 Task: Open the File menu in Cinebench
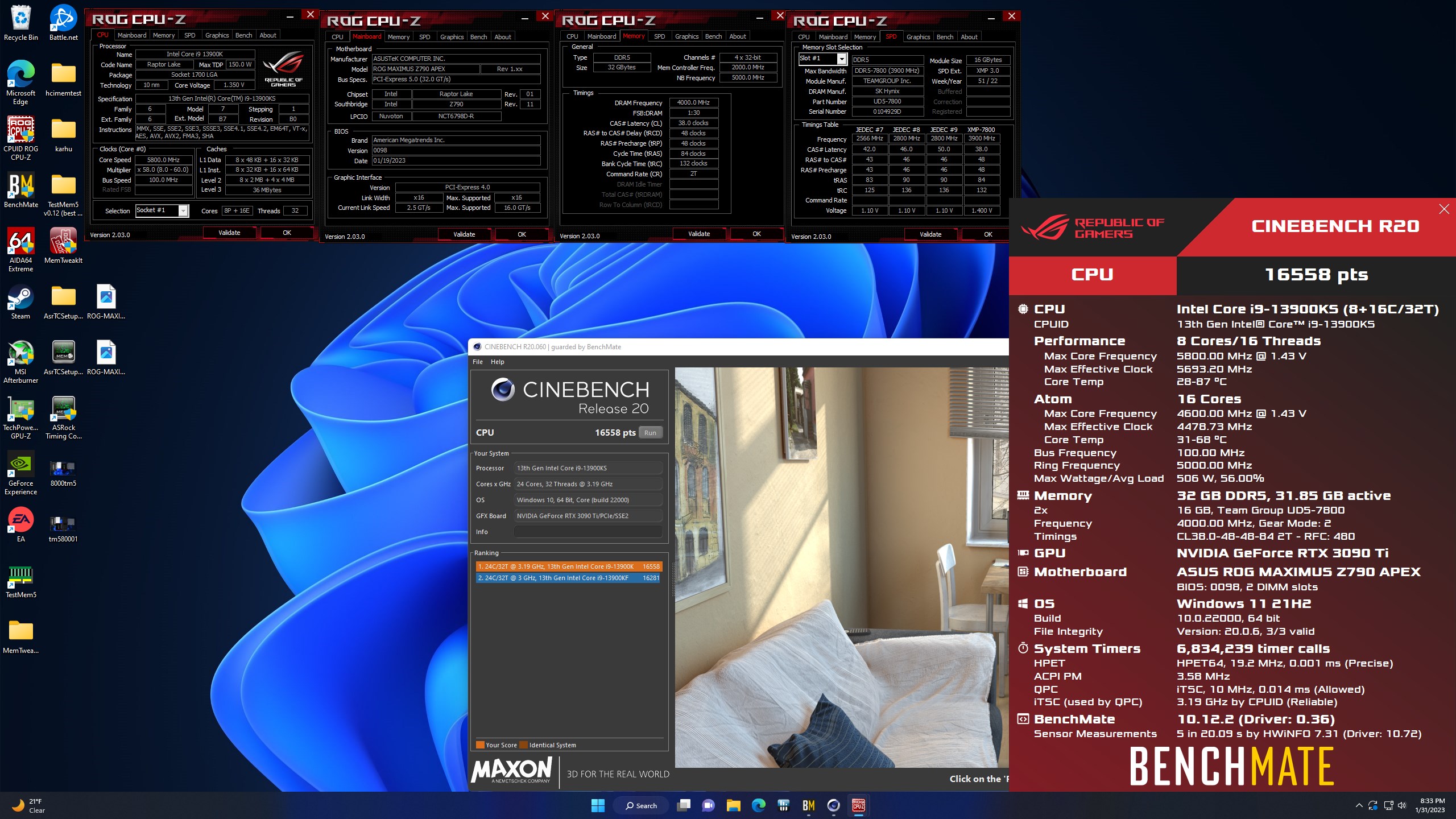pyautogui.click(x=478, y=362)
